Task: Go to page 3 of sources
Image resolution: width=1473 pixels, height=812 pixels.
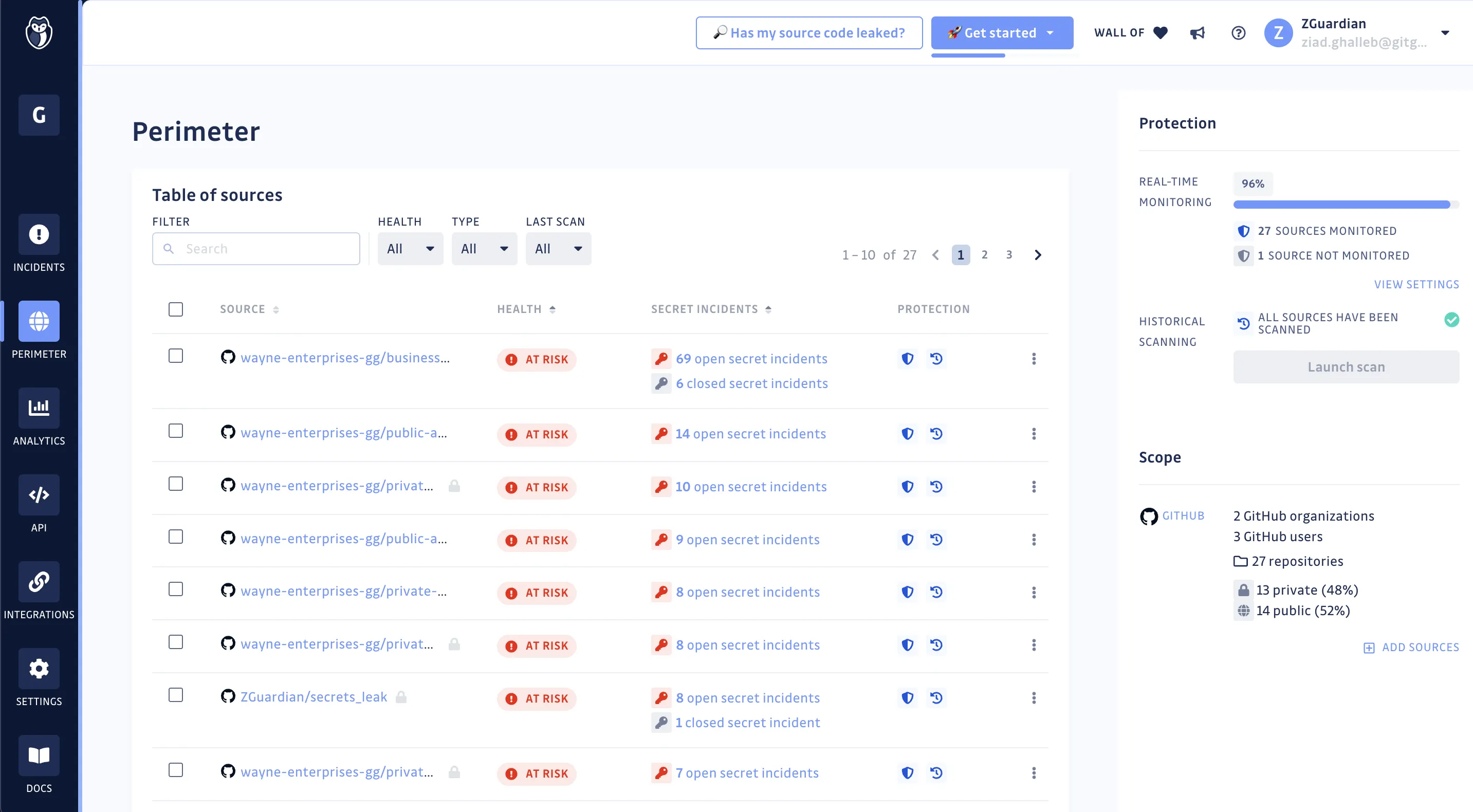Action: click(x=1009, y=255)
